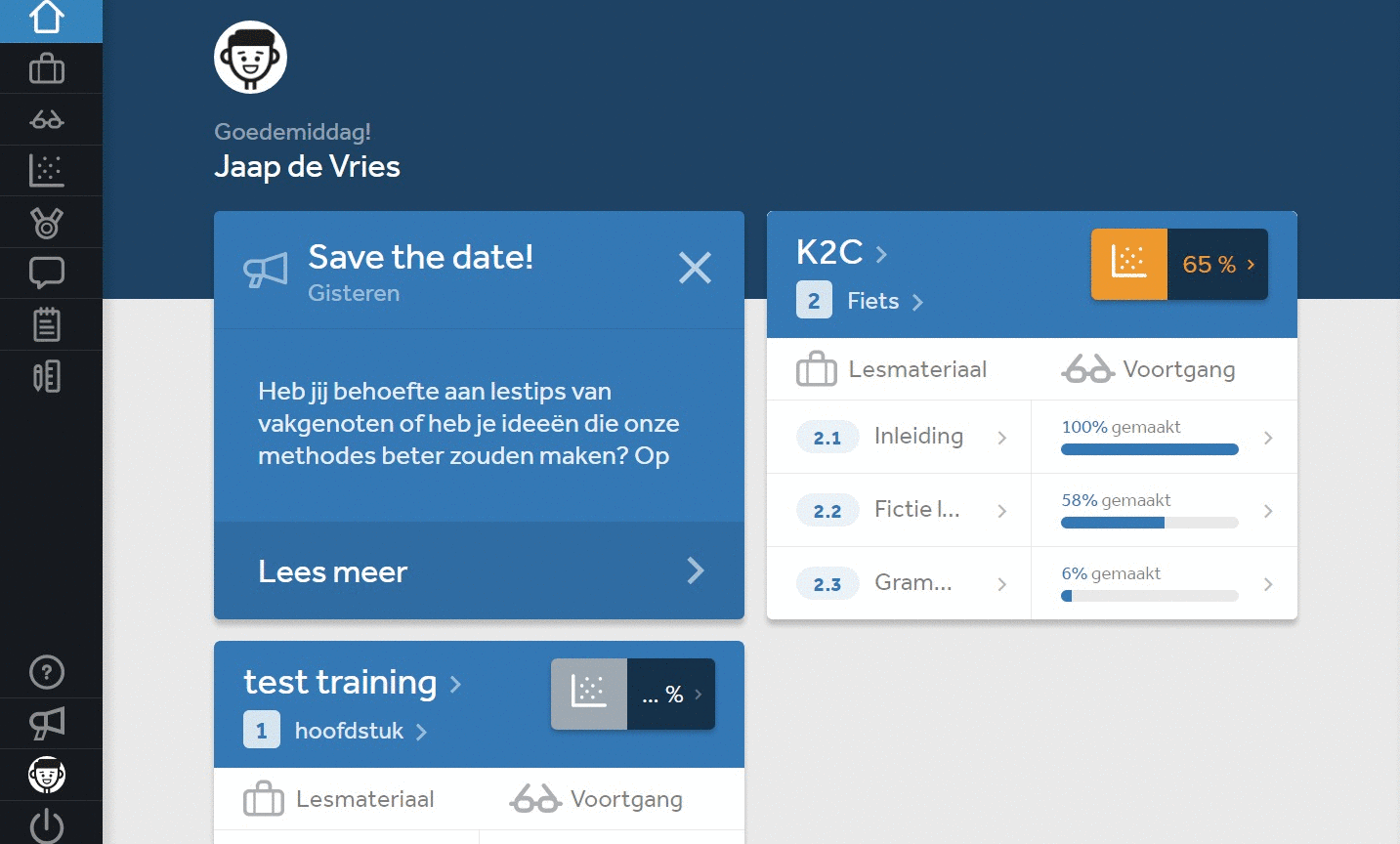1400x844 pixels.
Task: Open the K2C 65 % results button
Action: pos(1179,264)
